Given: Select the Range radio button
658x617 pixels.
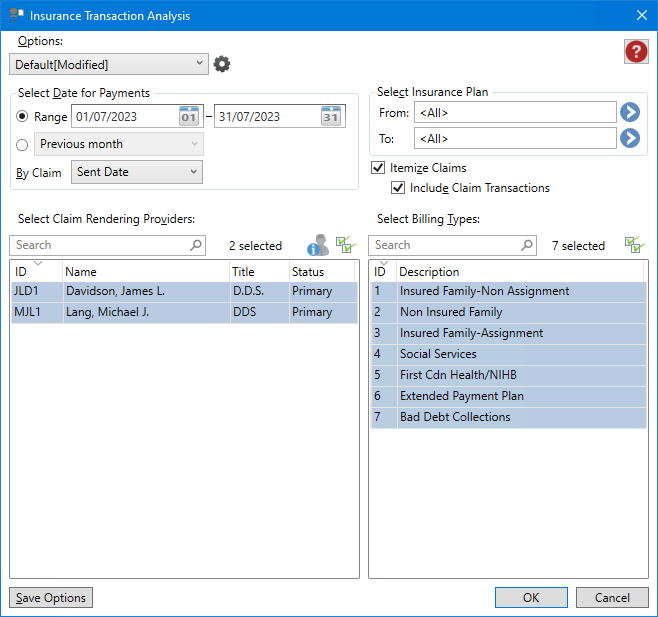Looking at the screenshot, I should [x=22, y=117].
